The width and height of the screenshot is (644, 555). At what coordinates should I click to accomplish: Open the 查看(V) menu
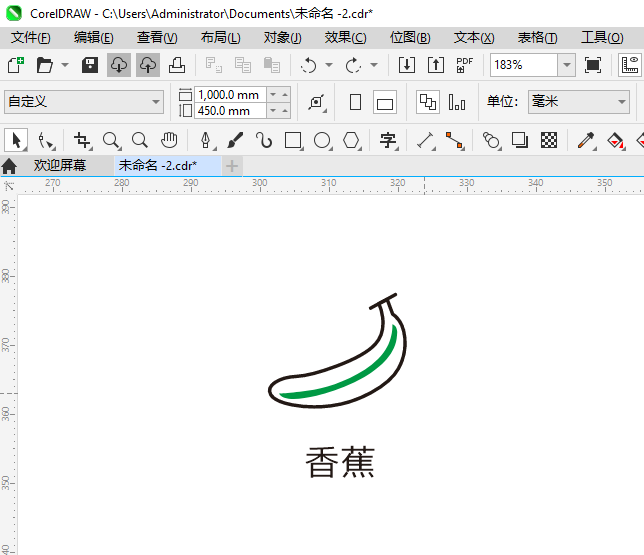157,38
